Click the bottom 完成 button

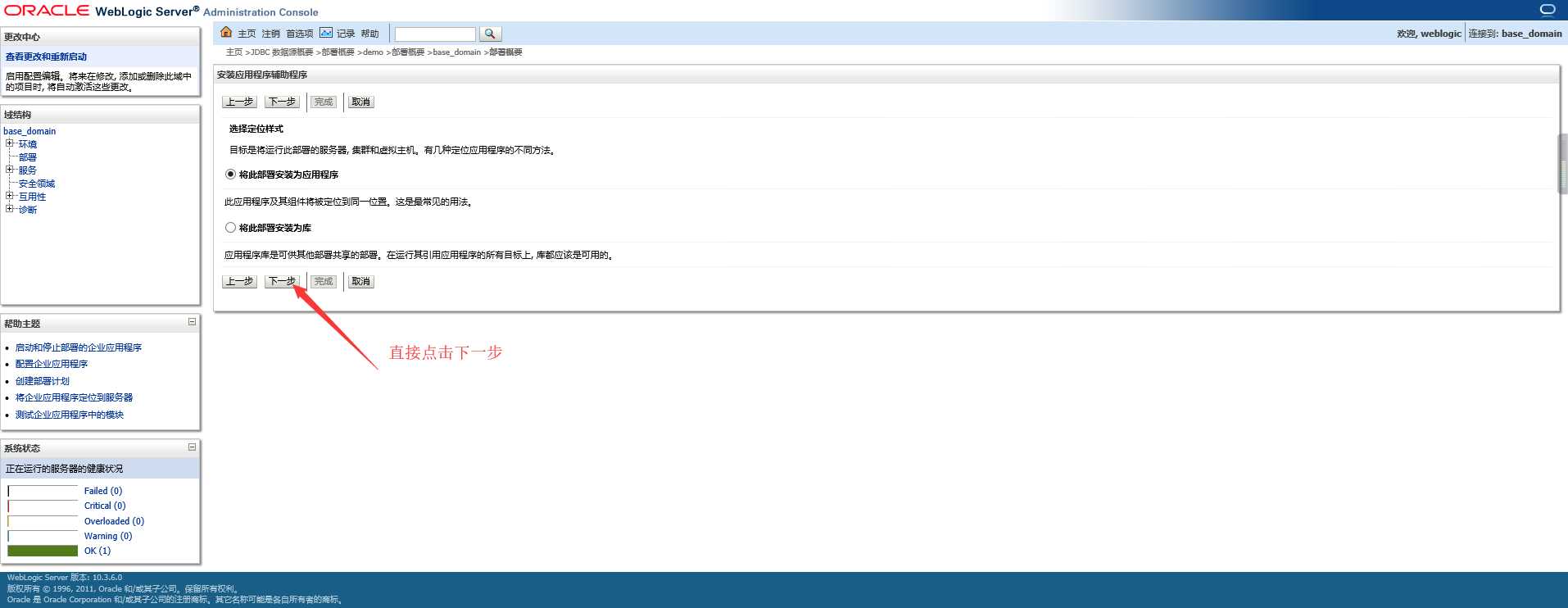[324, 281]
